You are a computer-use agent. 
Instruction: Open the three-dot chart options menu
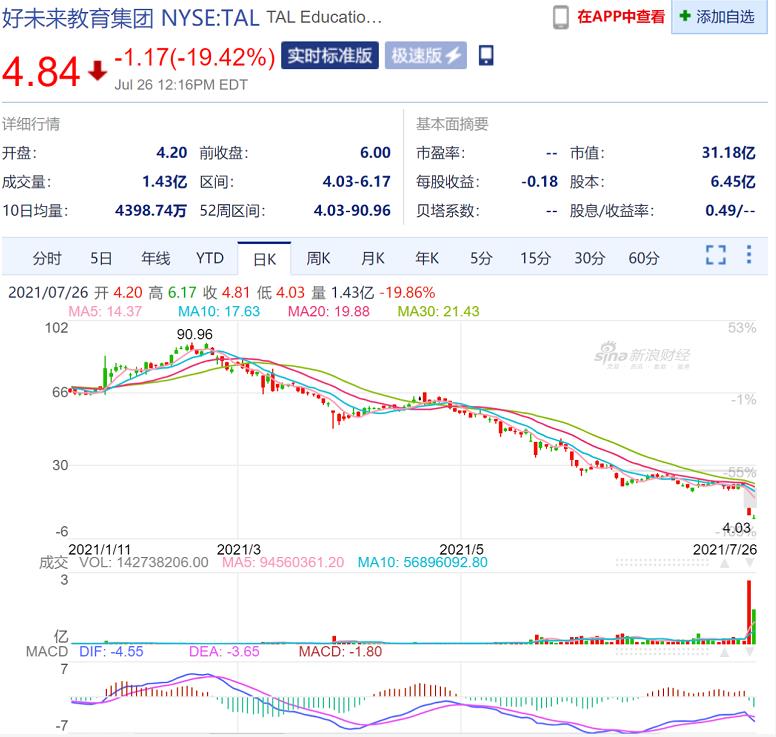point(749,254)
